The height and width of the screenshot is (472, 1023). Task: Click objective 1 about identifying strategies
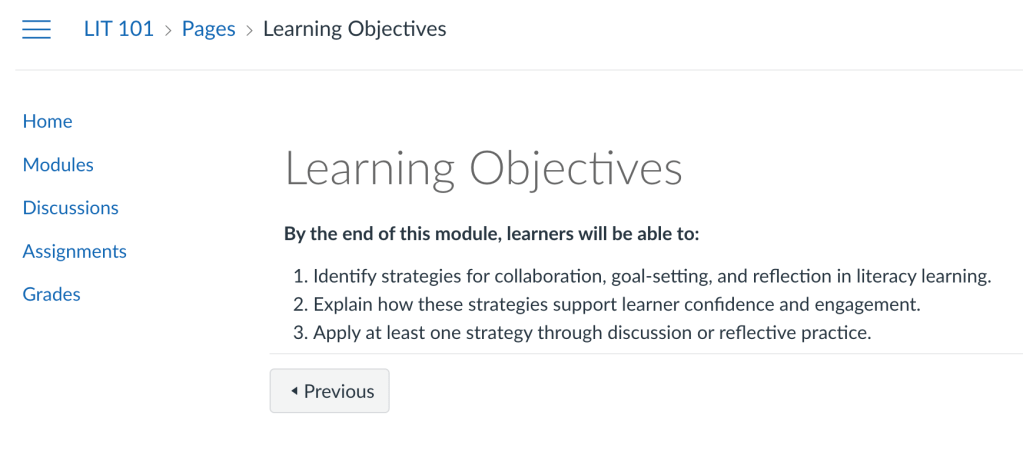pos(651,277)
